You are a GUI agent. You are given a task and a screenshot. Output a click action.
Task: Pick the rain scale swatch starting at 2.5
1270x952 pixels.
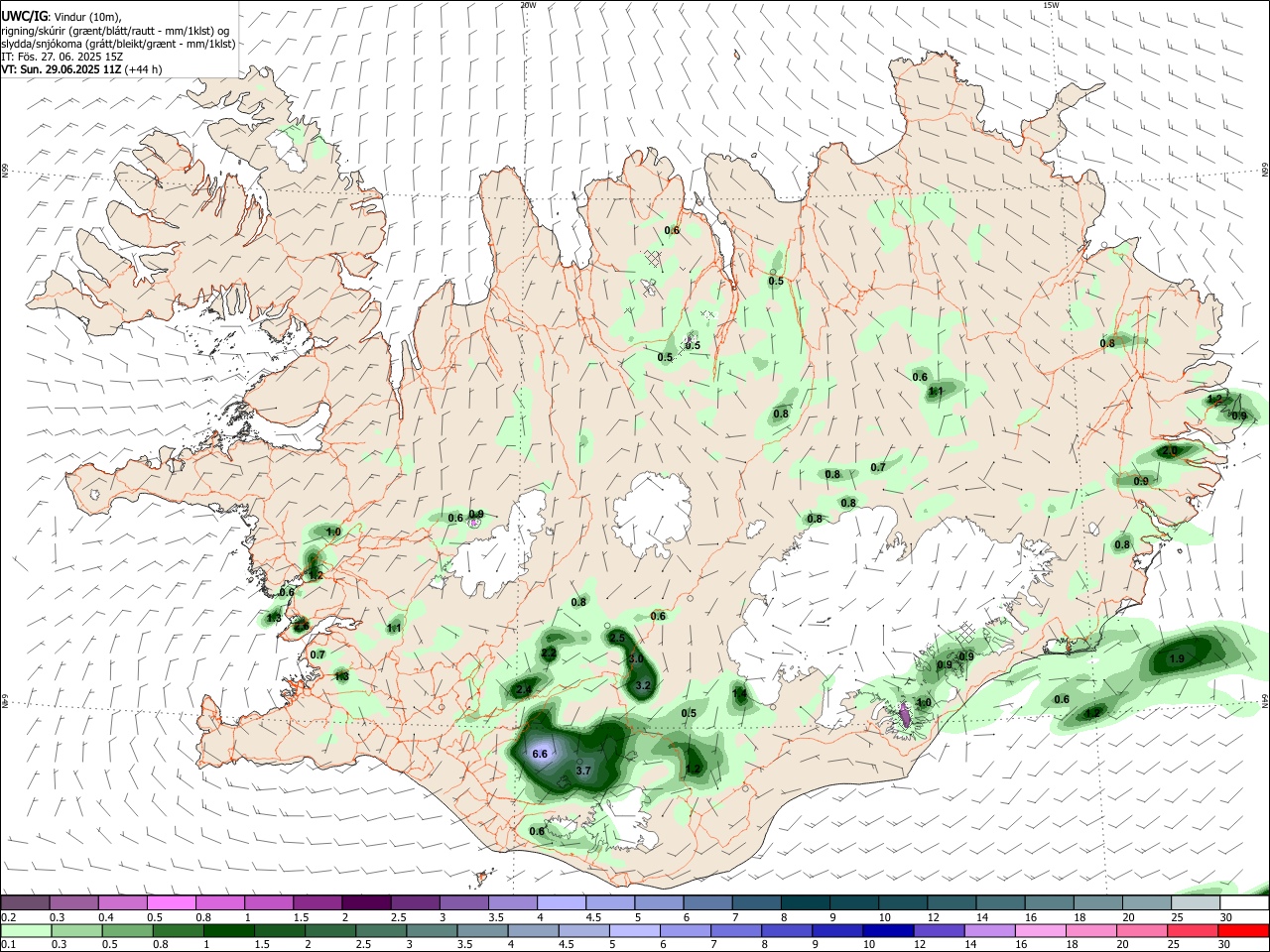381,931
